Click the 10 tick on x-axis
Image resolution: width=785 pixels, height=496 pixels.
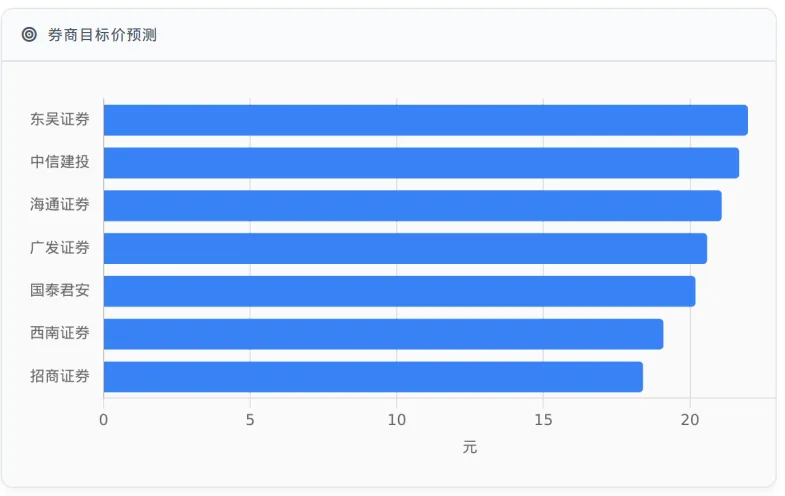coord(396,420)
